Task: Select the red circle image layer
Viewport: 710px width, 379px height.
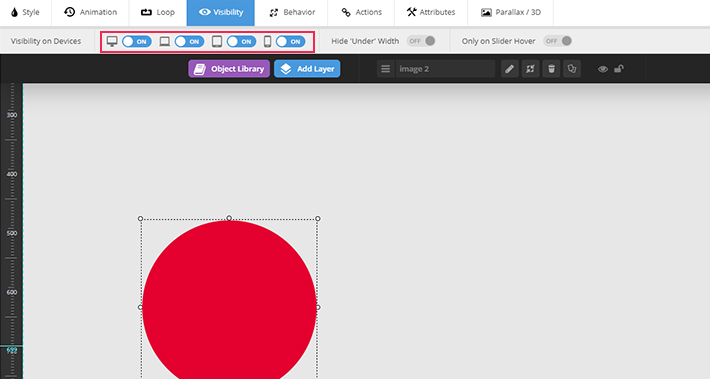Action: click(229, 299)
